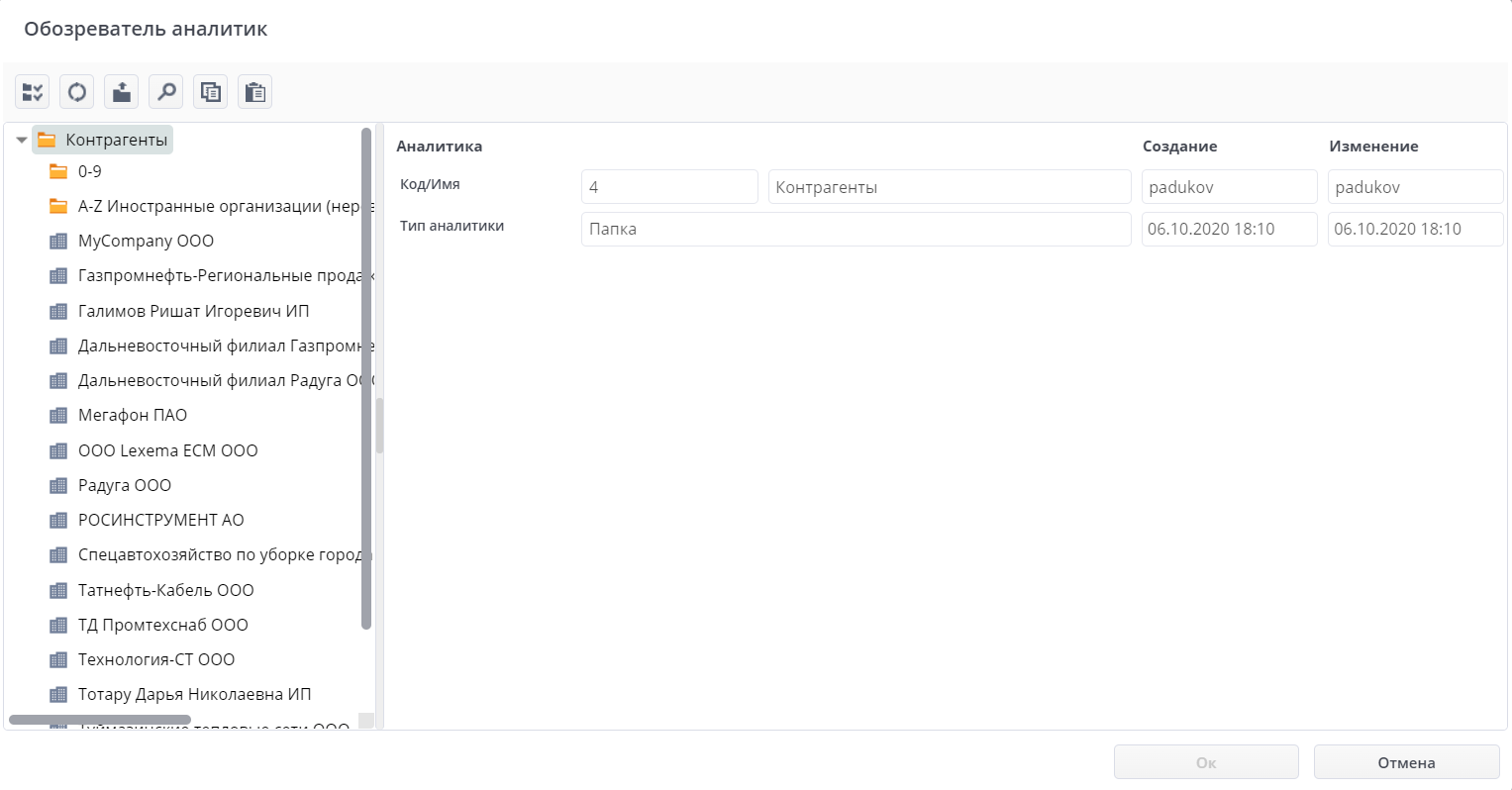Screen dimensions: 1512x790
Task: Refresh the analytics tree
Action: 76,92
